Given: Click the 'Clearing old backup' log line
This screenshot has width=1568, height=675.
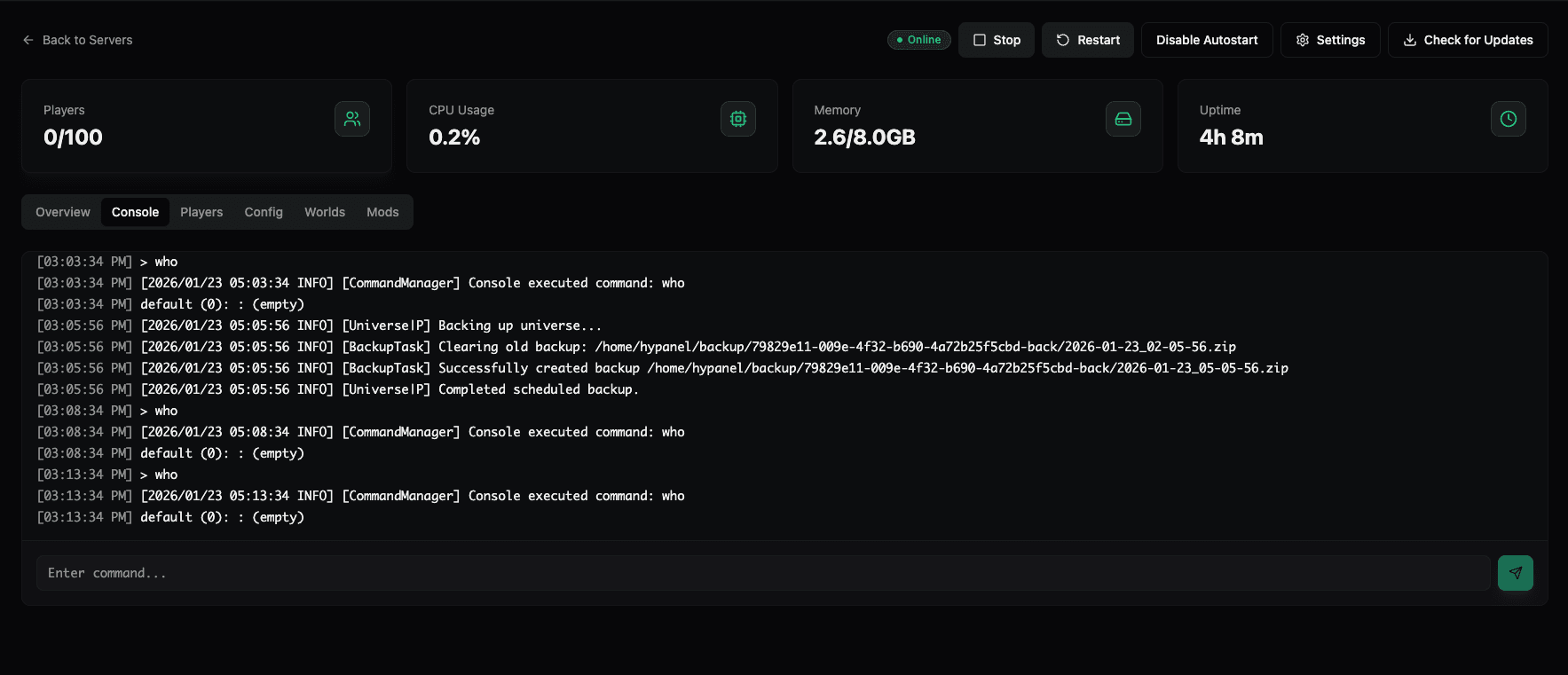Looking at the screenshot, I should (x=636, y=347).
